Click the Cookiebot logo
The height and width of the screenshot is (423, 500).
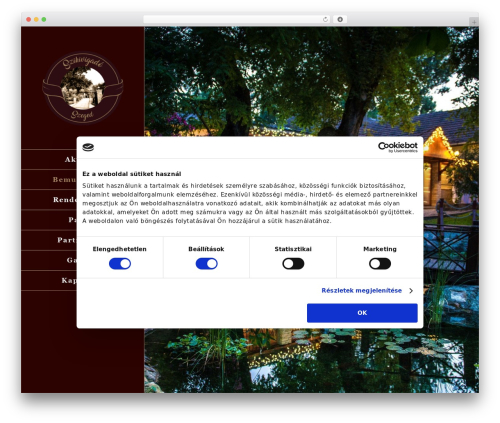point(398,147)
